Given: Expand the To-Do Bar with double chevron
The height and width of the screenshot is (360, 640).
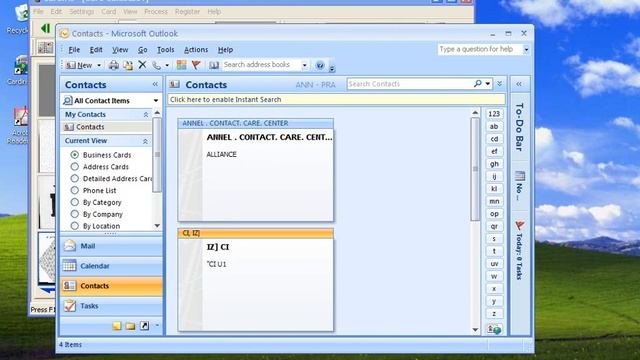Looking at the screenshot, I should [519, 84].
